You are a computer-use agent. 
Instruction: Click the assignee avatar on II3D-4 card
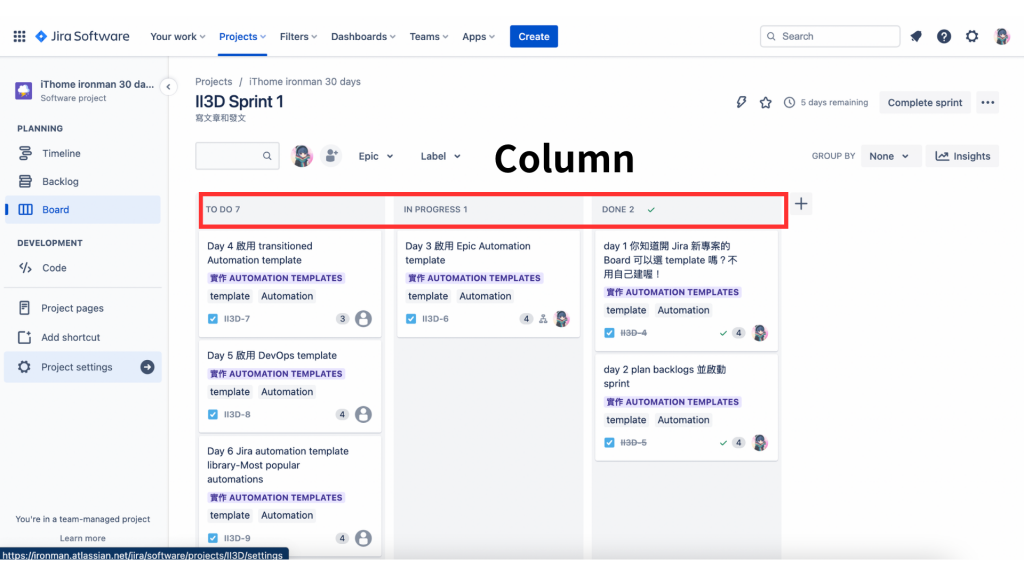pos(760,333)
